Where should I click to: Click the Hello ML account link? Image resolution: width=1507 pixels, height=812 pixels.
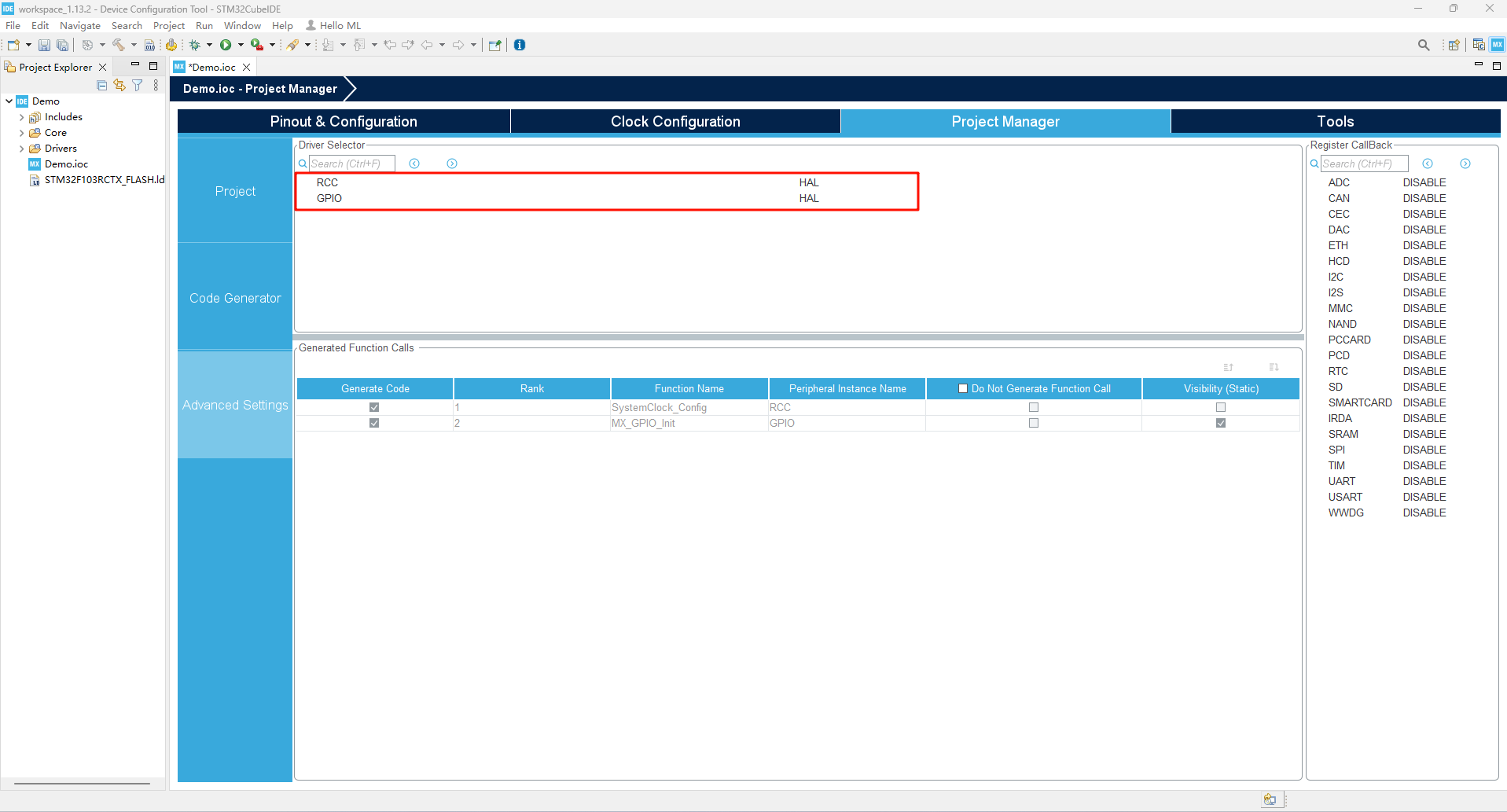click(x=333, y=26)
